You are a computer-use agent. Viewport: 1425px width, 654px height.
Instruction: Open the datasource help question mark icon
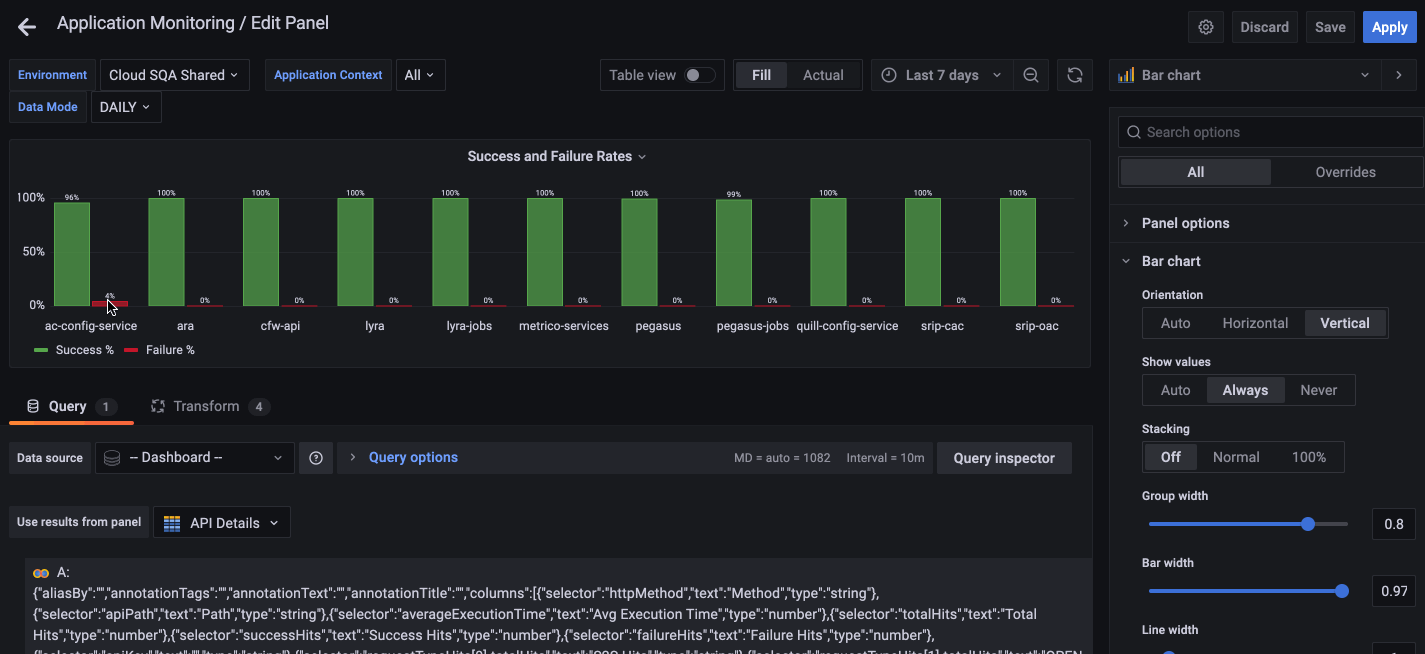click(316, 457)
